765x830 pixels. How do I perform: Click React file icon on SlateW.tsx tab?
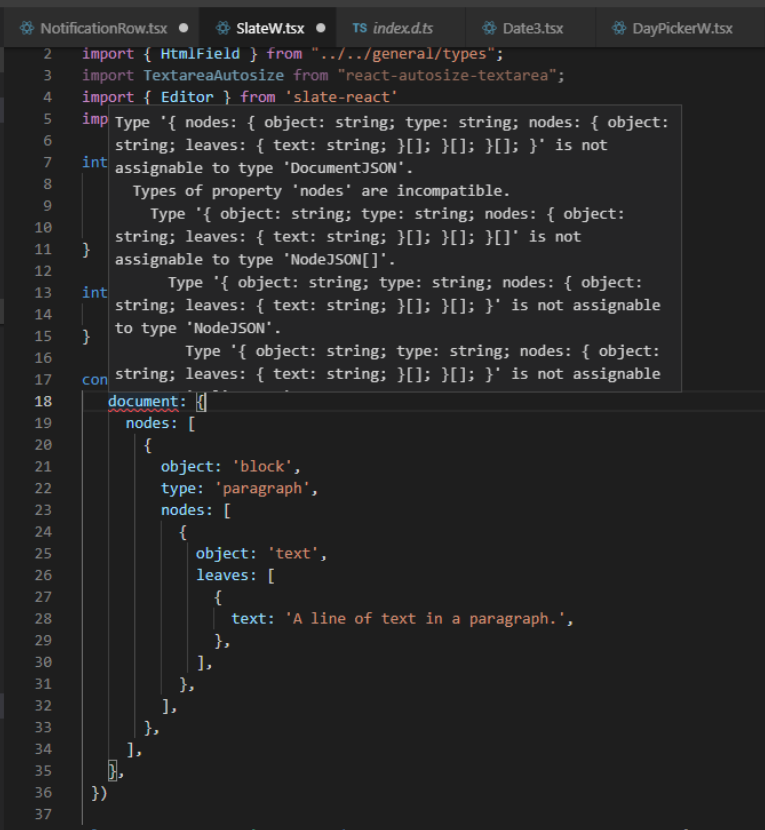tap(223, 28)
